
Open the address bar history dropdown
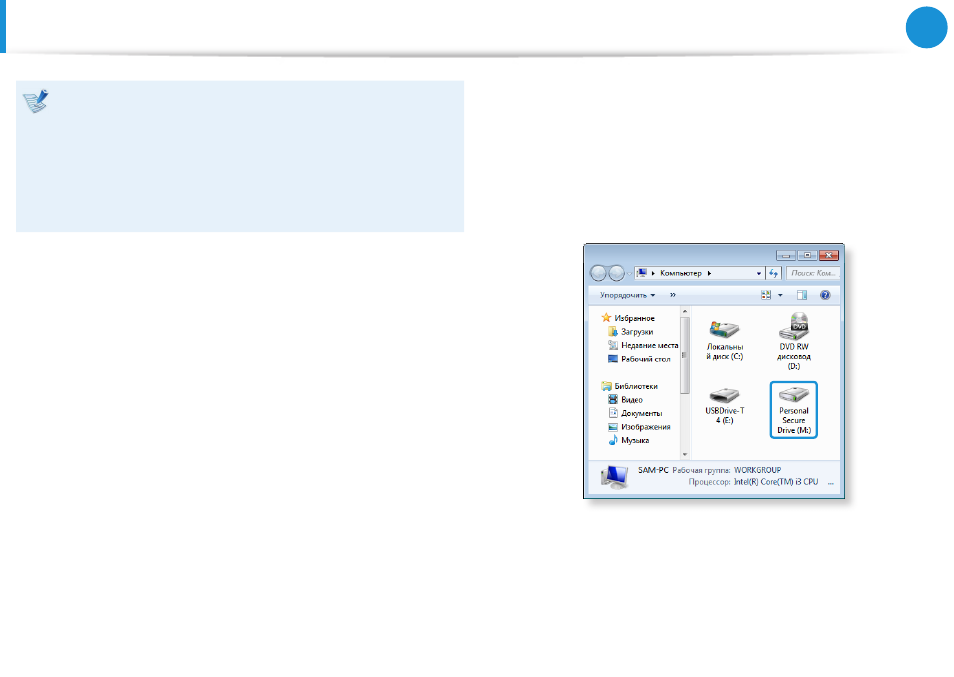758,274
